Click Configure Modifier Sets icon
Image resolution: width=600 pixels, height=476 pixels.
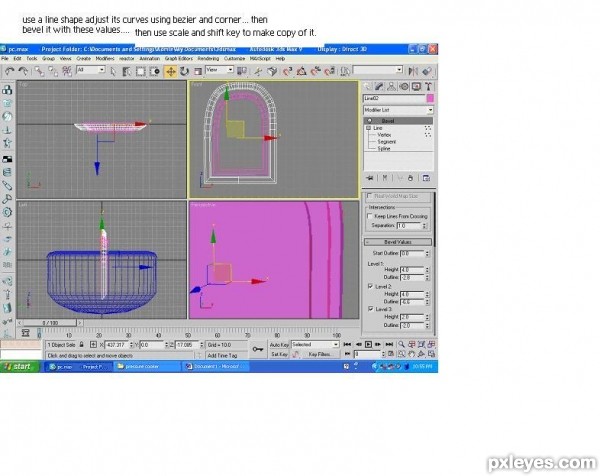(x=426, y=178)
